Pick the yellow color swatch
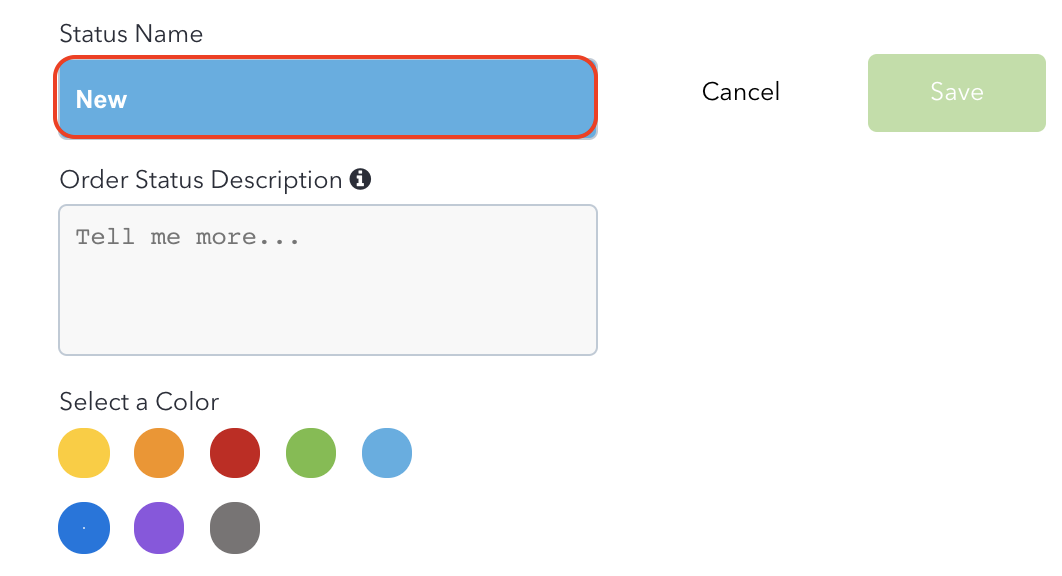 coord(84,453)
